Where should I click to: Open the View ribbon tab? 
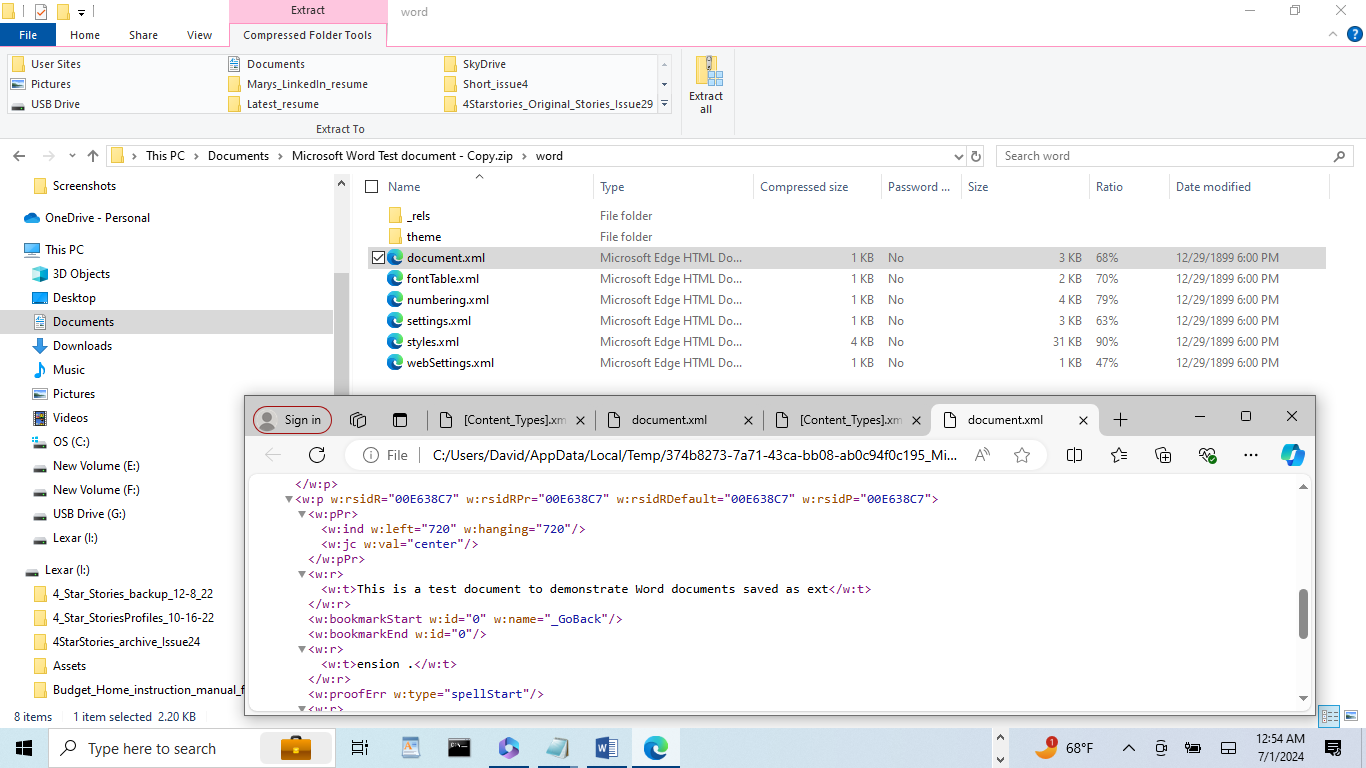[x=199, y=35]
